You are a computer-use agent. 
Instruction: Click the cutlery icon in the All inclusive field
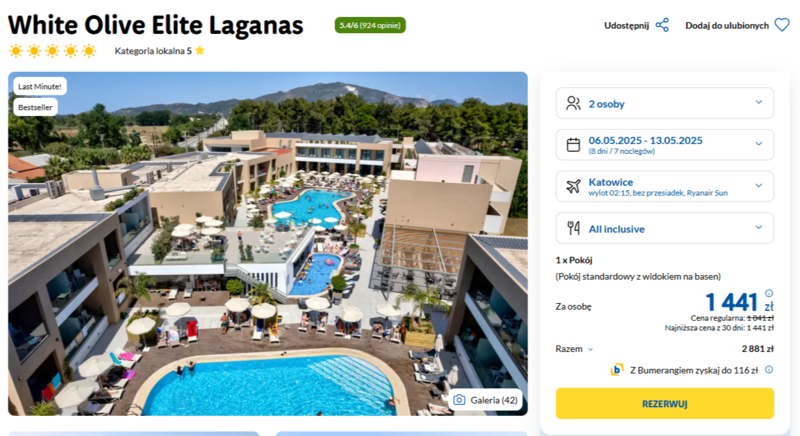(573, 228)
